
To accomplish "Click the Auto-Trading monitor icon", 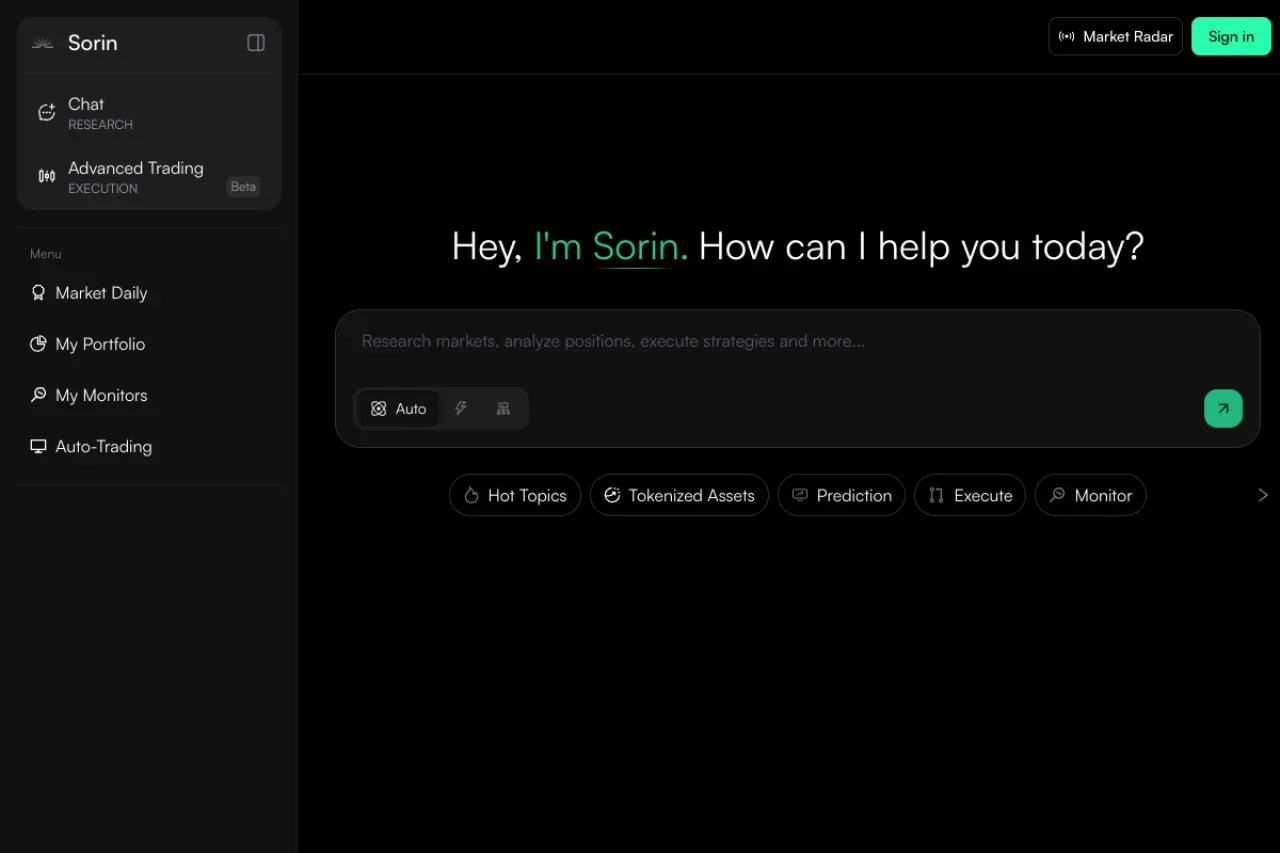I will 38,446.
